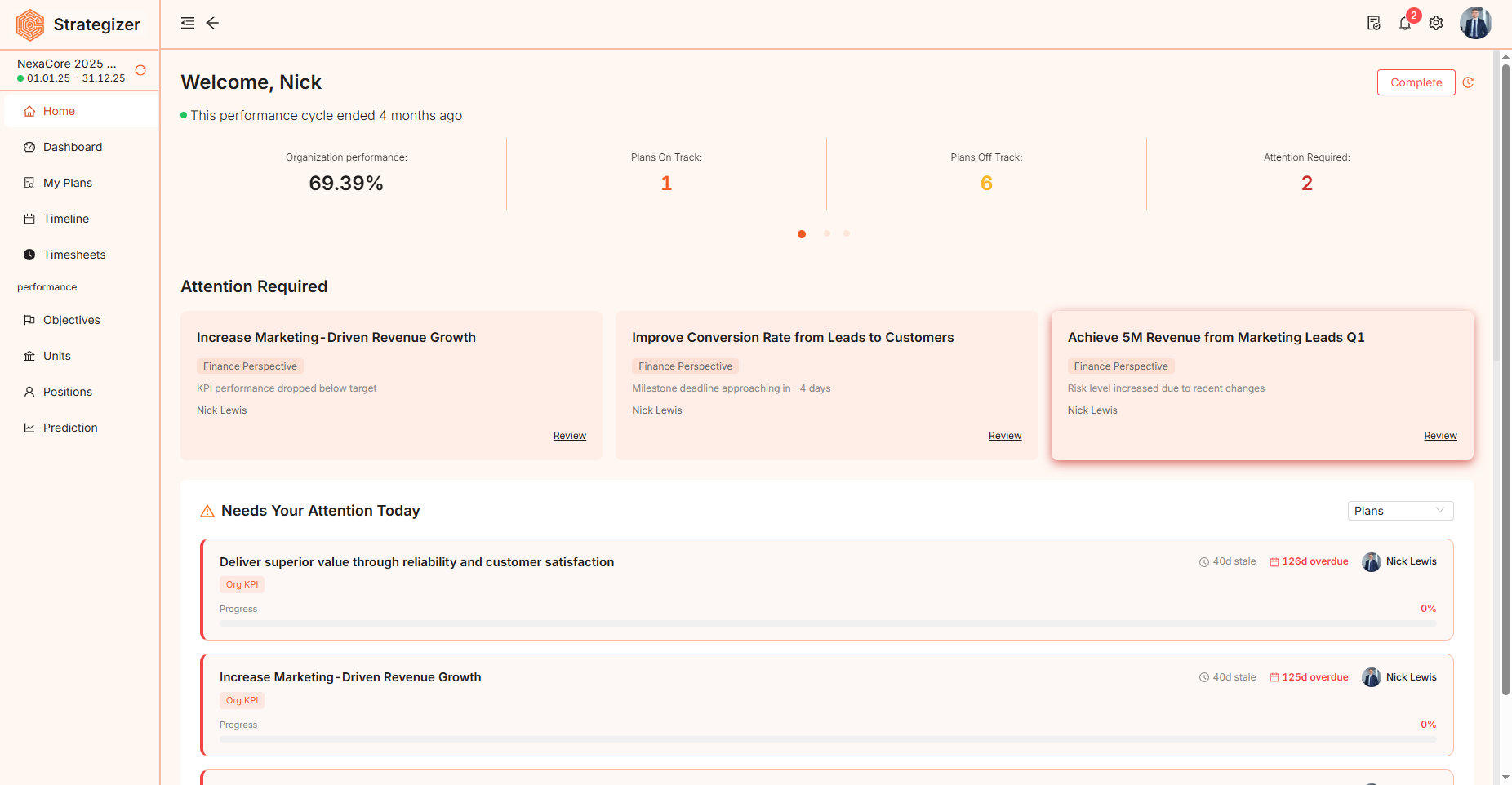Click stale clock icon on Increase Marketing-Driven row
Viewport: 1512px width, 785px height.
[x=1203, y=677]
